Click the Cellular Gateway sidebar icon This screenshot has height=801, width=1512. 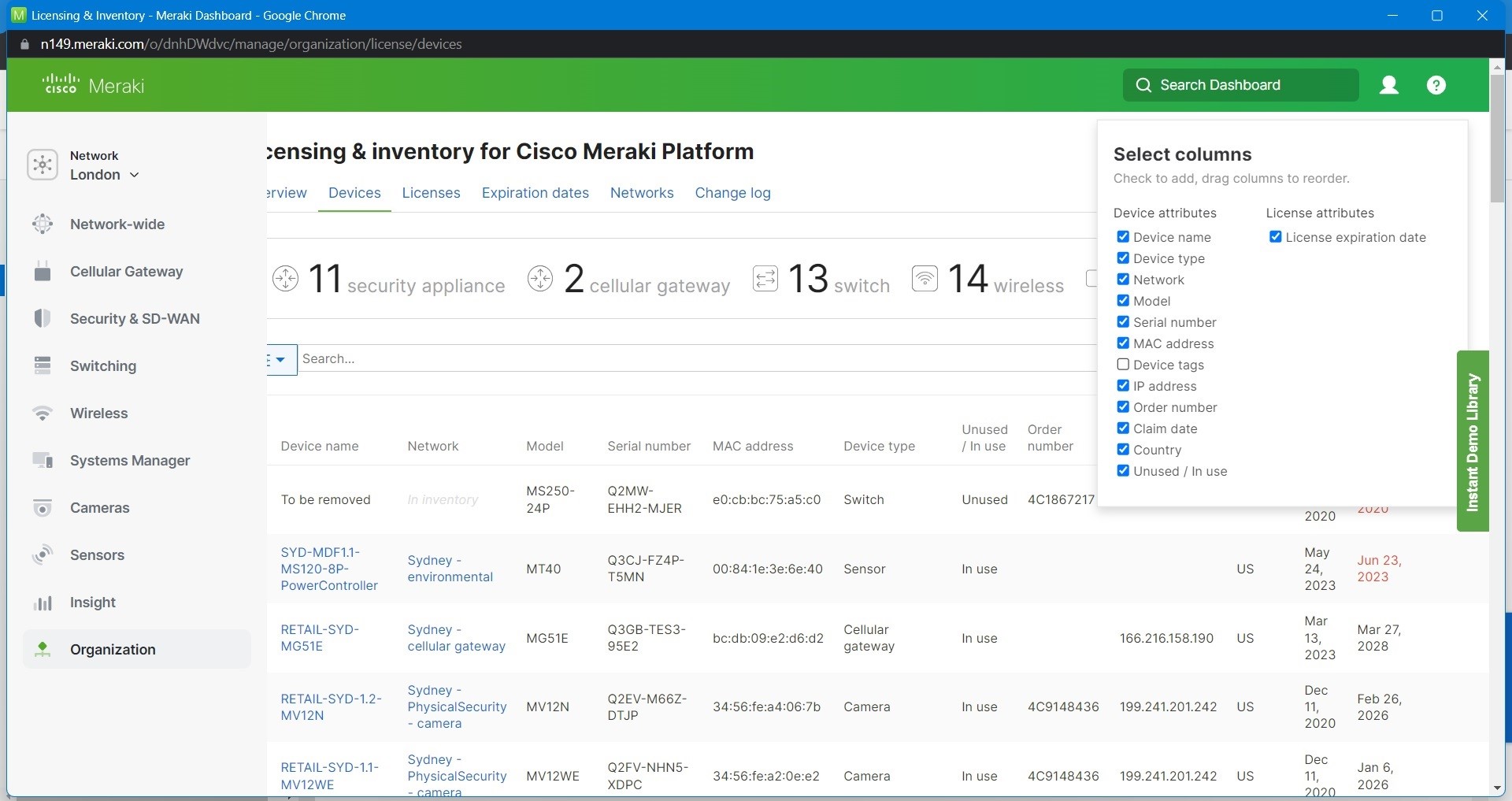[43, 271]
